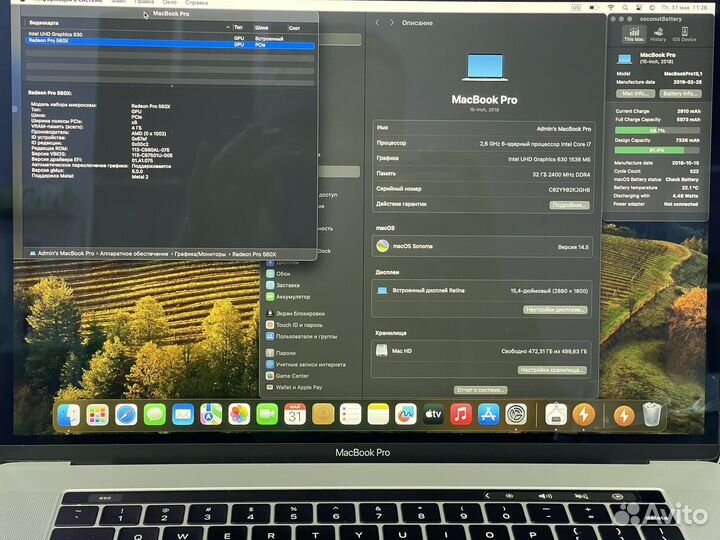
Task: Select the Intel UHD Graphics 630 row
Action: [170, 35]
